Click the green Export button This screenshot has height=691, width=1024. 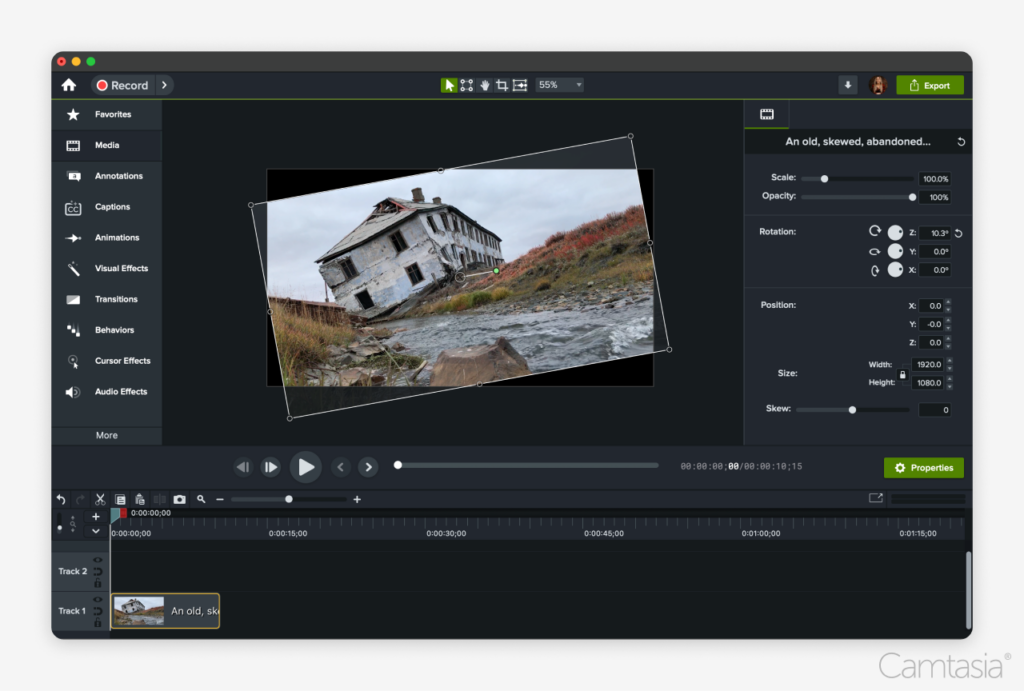pyautogui.click(x=929, y=85)
